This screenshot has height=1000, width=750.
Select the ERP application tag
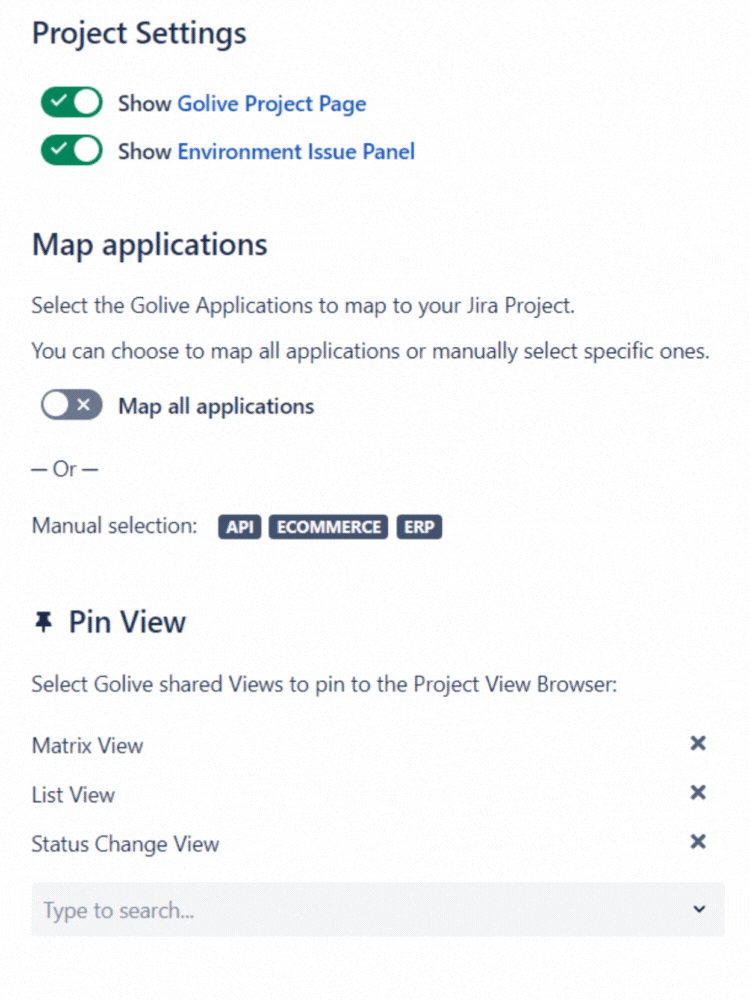coord(419,527)
